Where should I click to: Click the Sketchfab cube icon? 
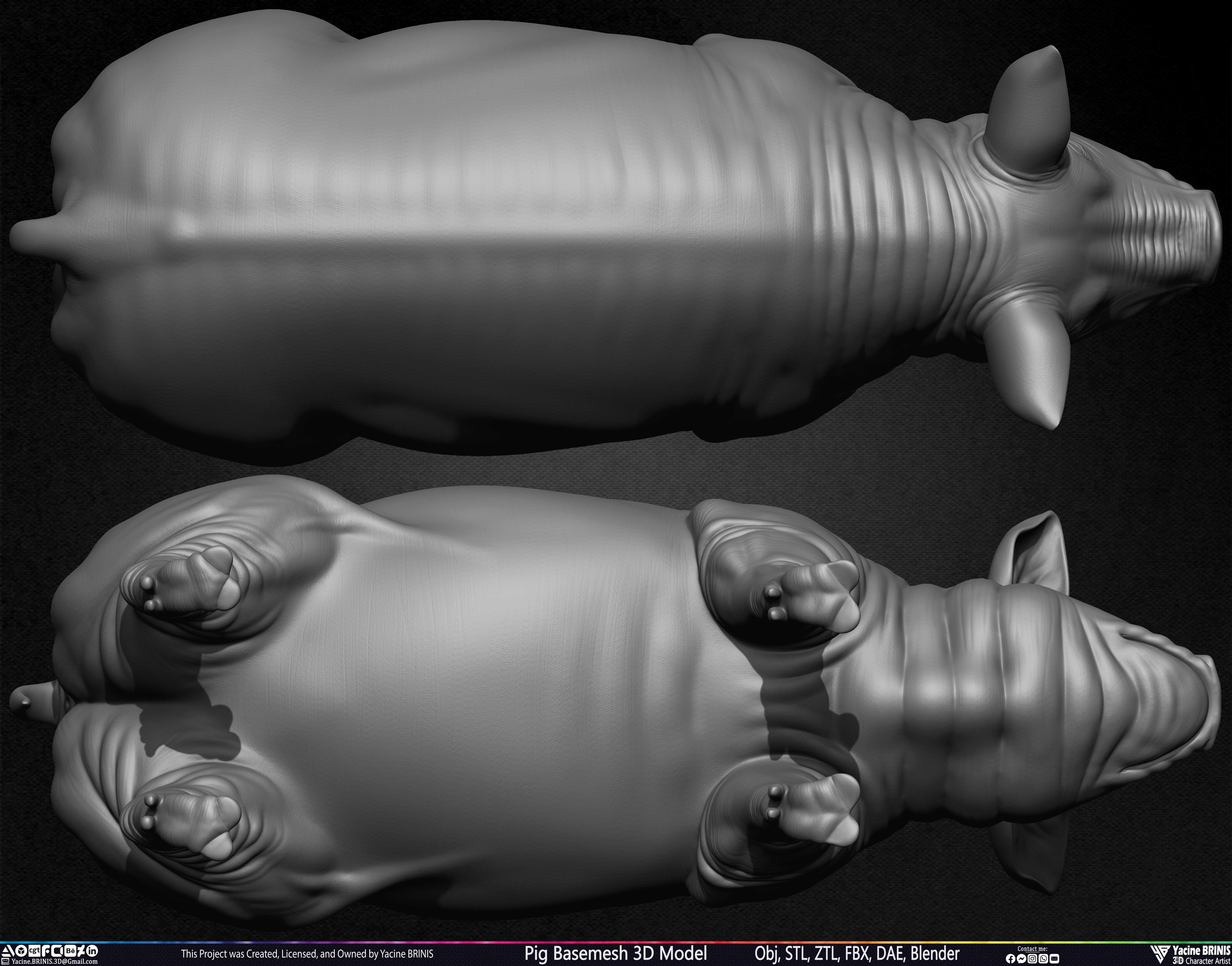[x=21, y=951]
